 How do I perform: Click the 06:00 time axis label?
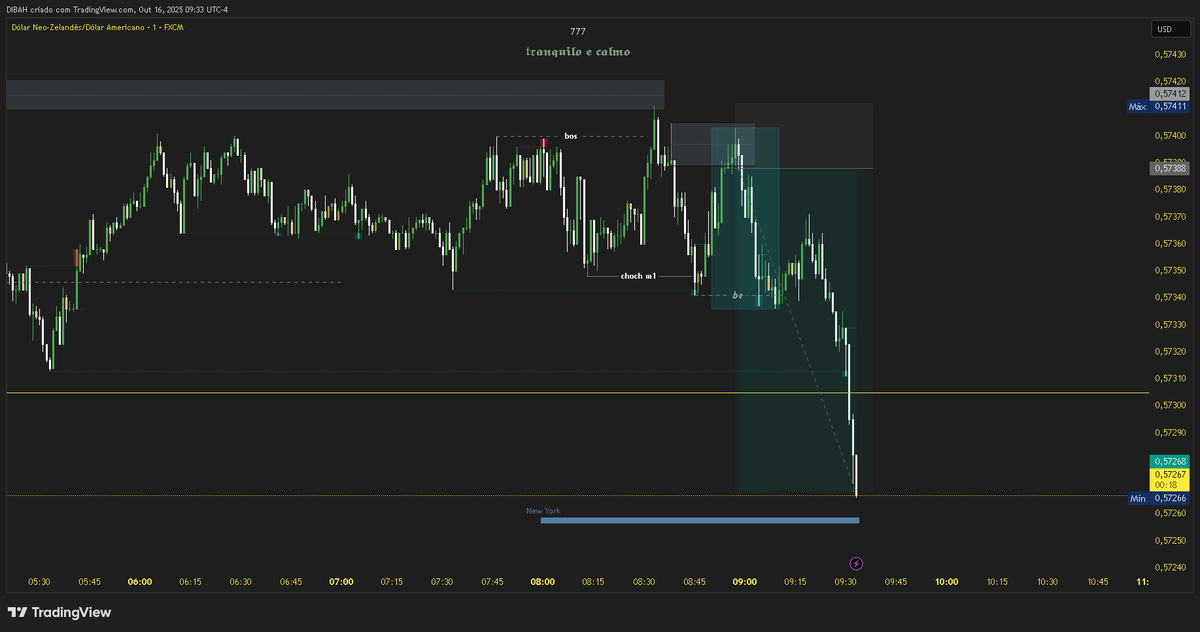coord(140,582)
